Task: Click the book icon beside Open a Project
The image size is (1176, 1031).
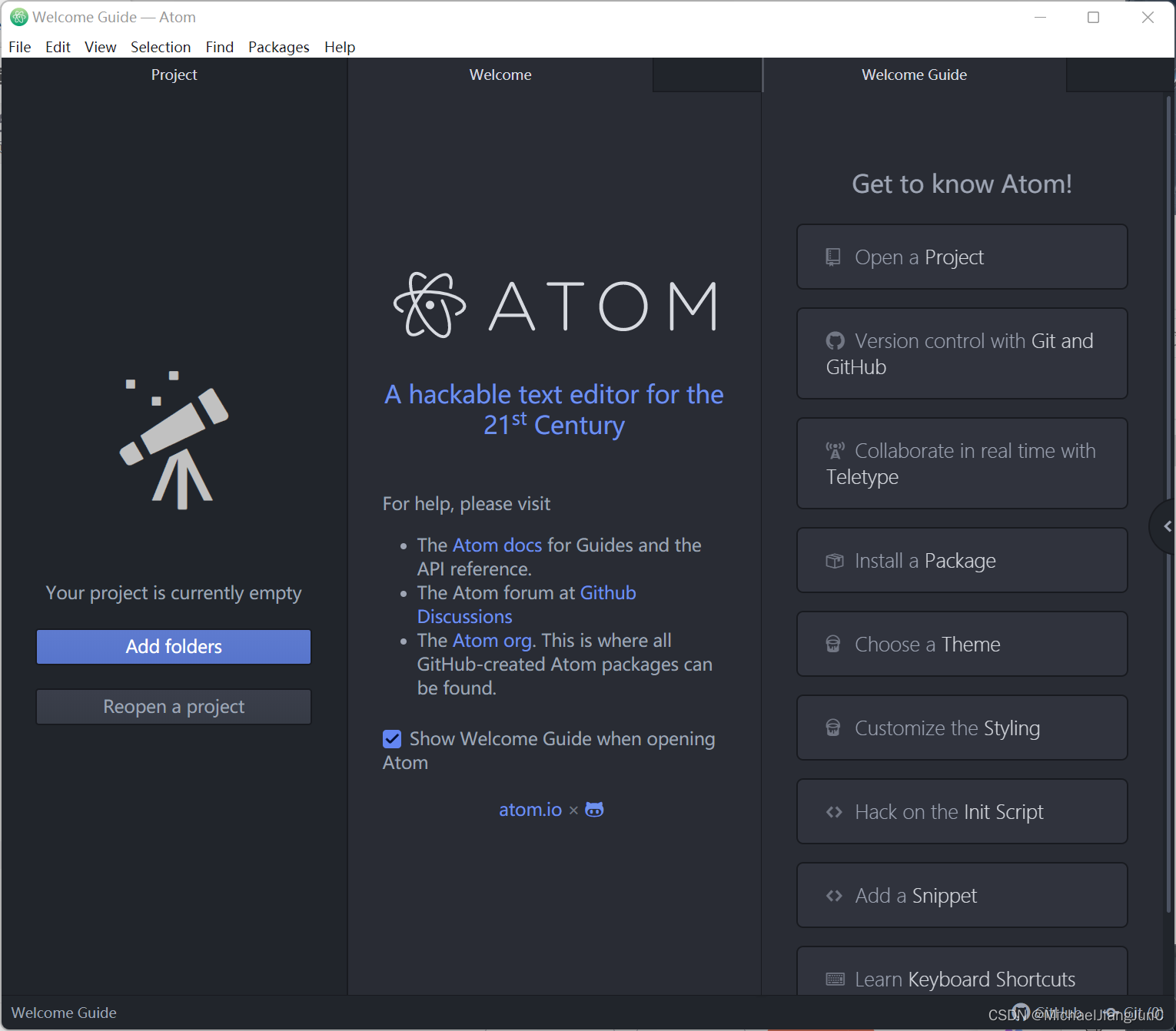Action: click(833, 257)
